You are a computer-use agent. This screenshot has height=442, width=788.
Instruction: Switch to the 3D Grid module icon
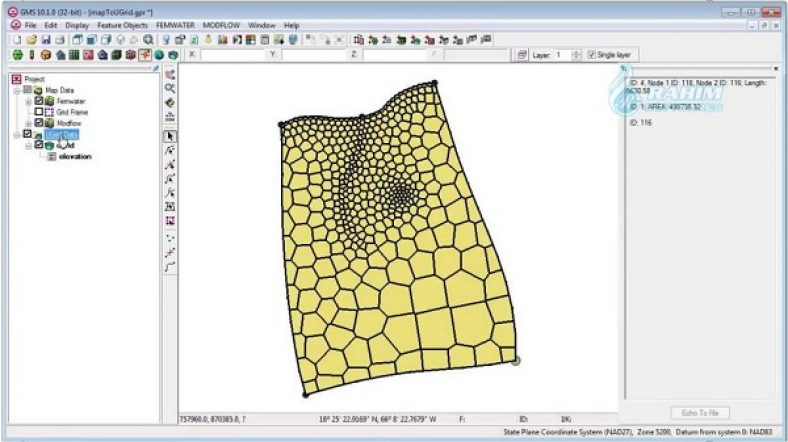coord(116,55)
